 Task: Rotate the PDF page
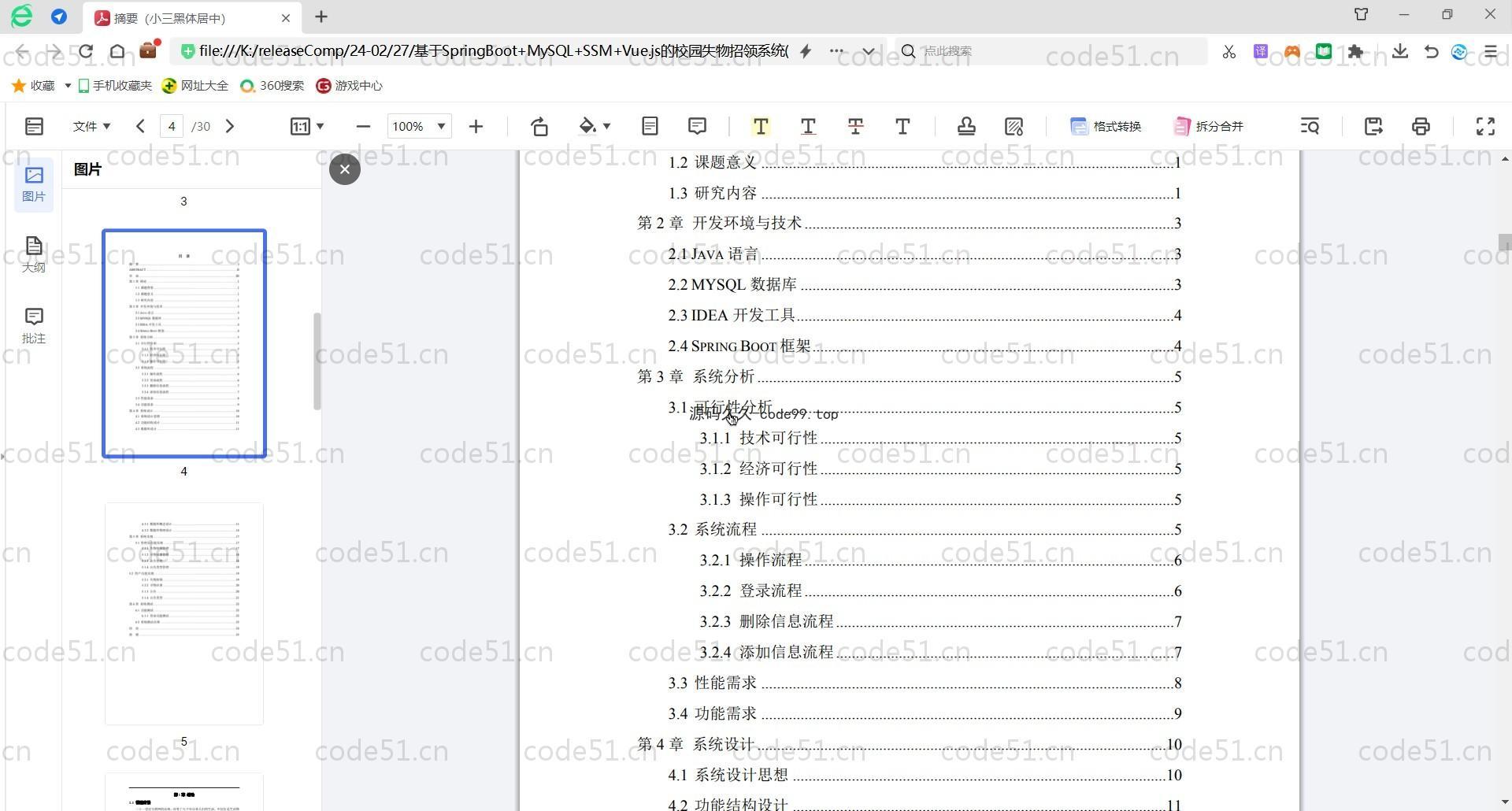[539, 126]
